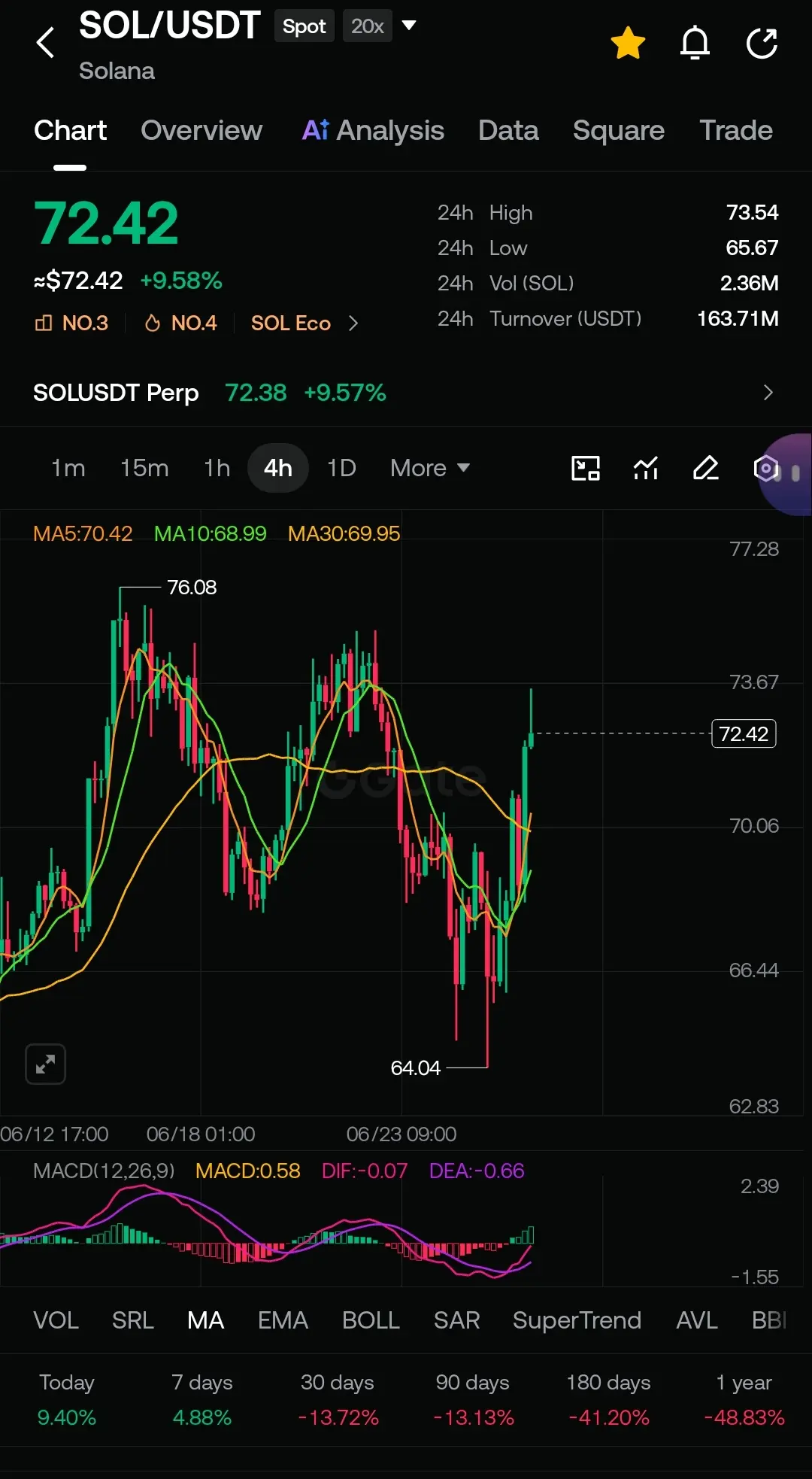Tap the MACD(12,26,9) indicator label

click(104, 1171)
